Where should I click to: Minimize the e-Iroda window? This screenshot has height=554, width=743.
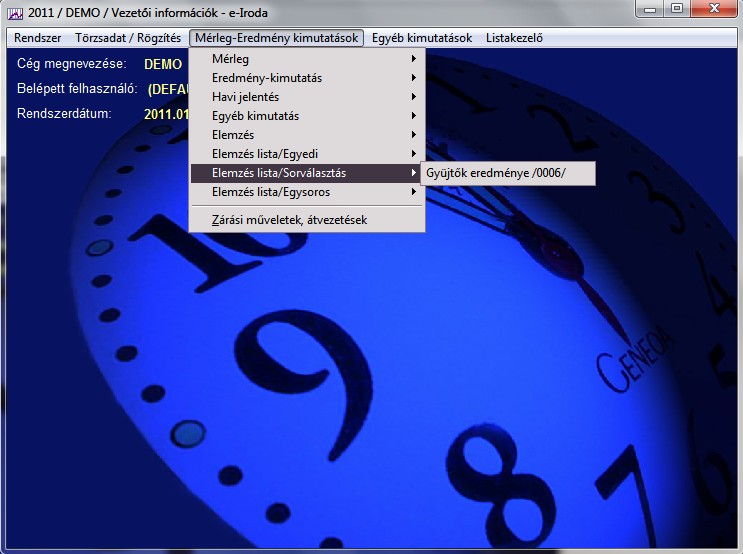coord(652,10)
